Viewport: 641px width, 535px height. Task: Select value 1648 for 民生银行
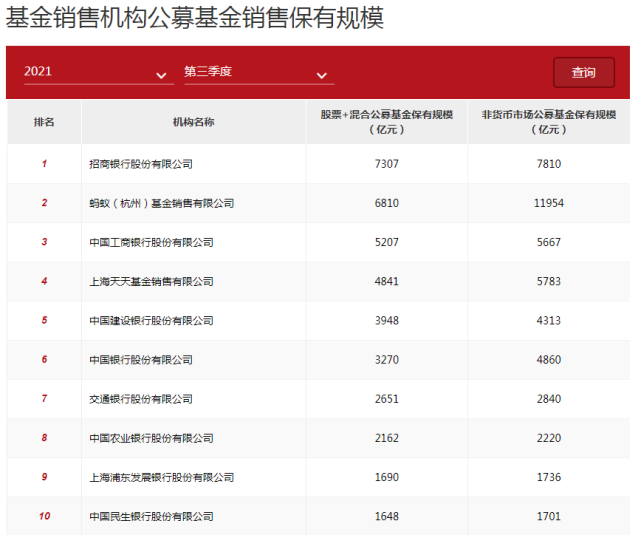(x=387, y=517)
